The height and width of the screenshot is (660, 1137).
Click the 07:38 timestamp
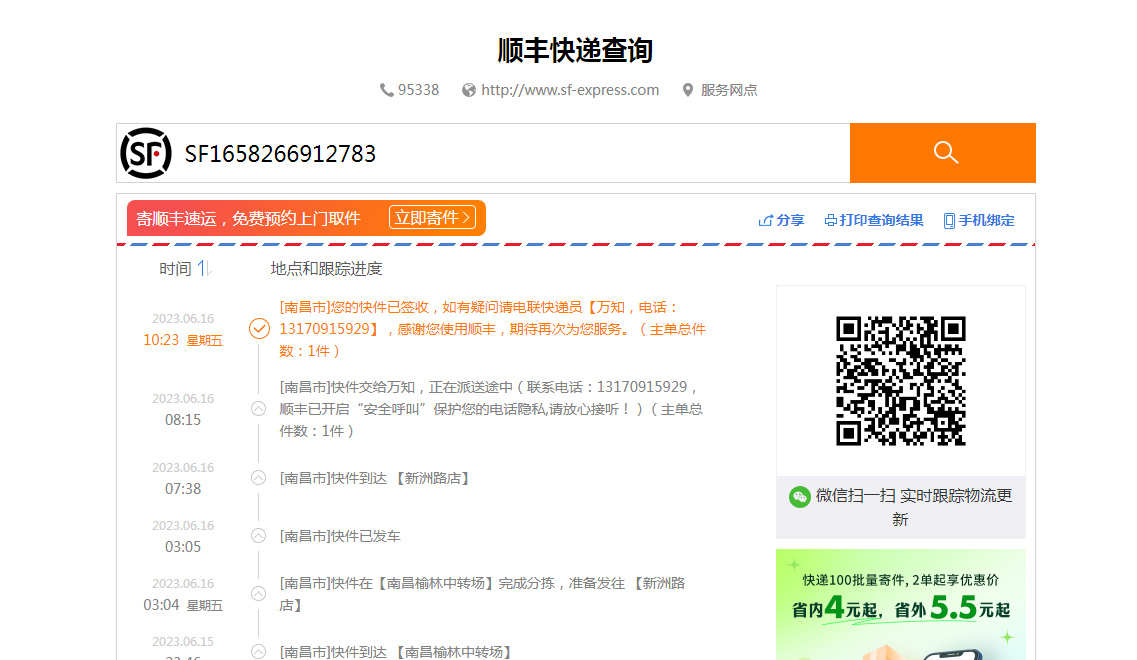(183, 488)
